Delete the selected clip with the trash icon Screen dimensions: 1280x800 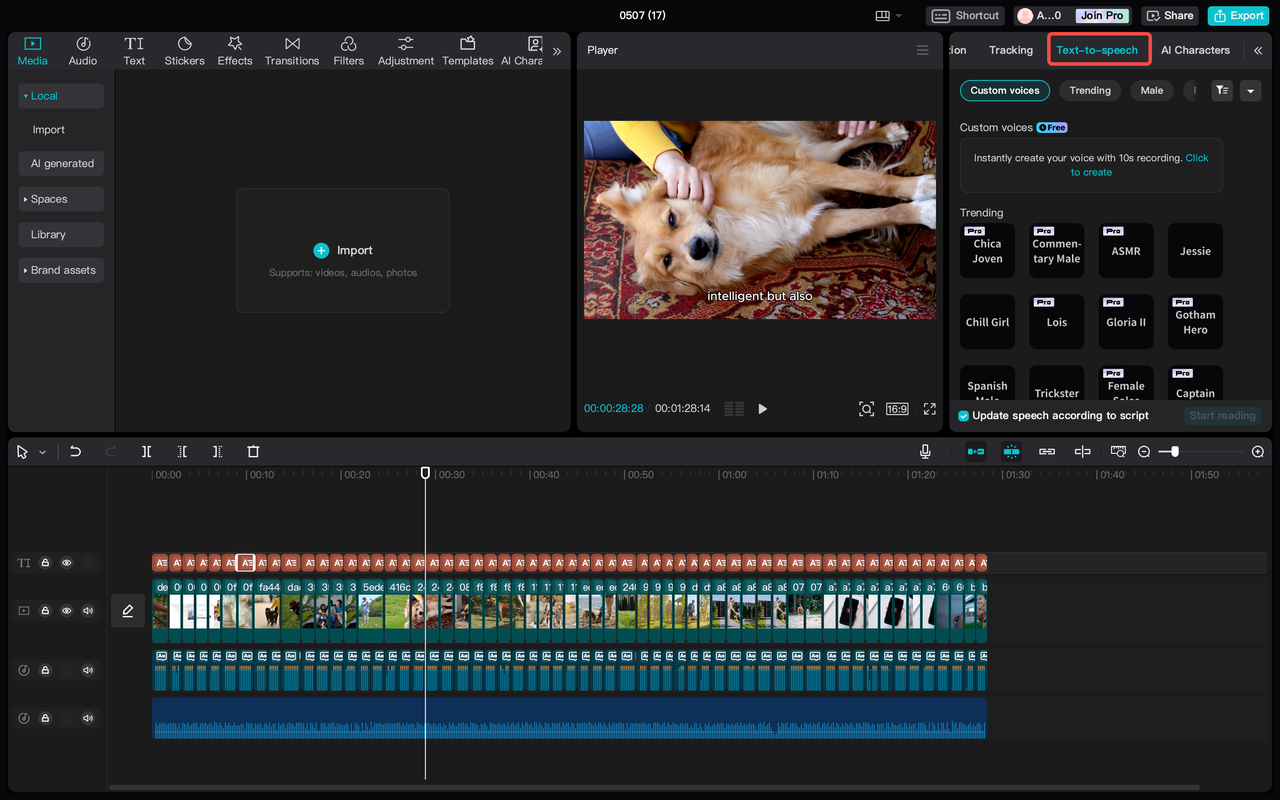click(253, 452)
